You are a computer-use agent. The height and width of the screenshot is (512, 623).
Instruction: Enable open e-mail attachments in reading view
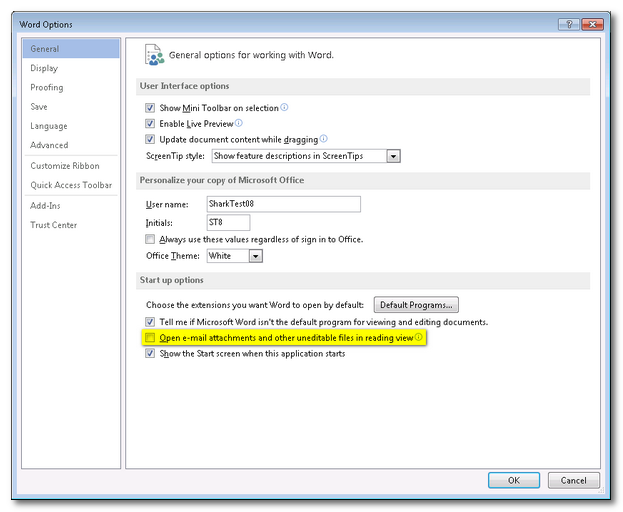tap(150, 338)
